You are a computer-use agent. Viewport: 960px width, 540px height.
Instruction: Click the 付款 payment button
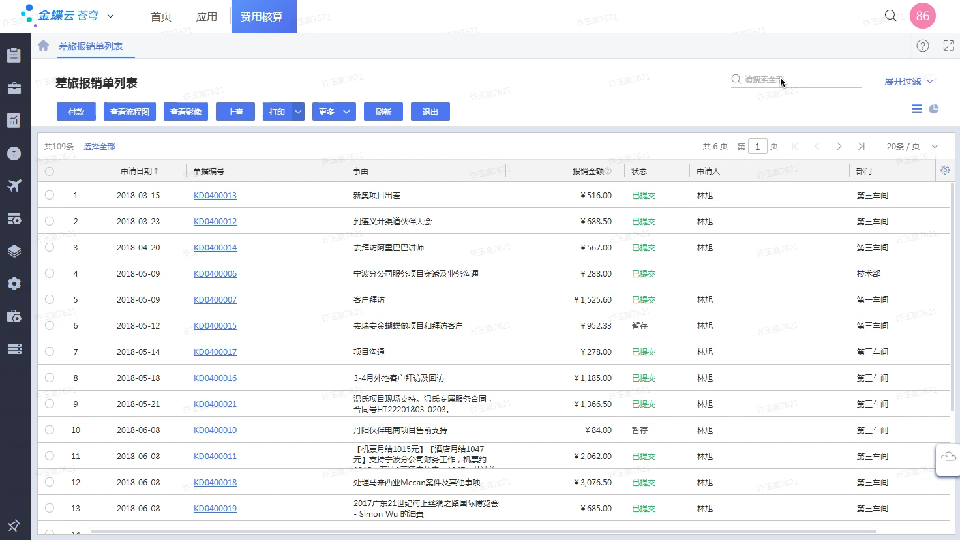tap(76, 111)
